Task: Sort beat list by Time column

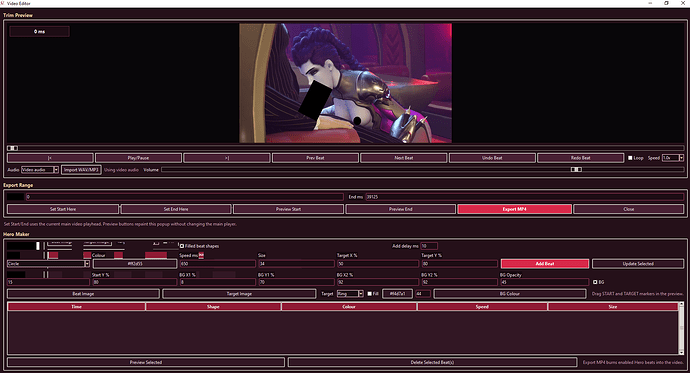Action: 77,307
